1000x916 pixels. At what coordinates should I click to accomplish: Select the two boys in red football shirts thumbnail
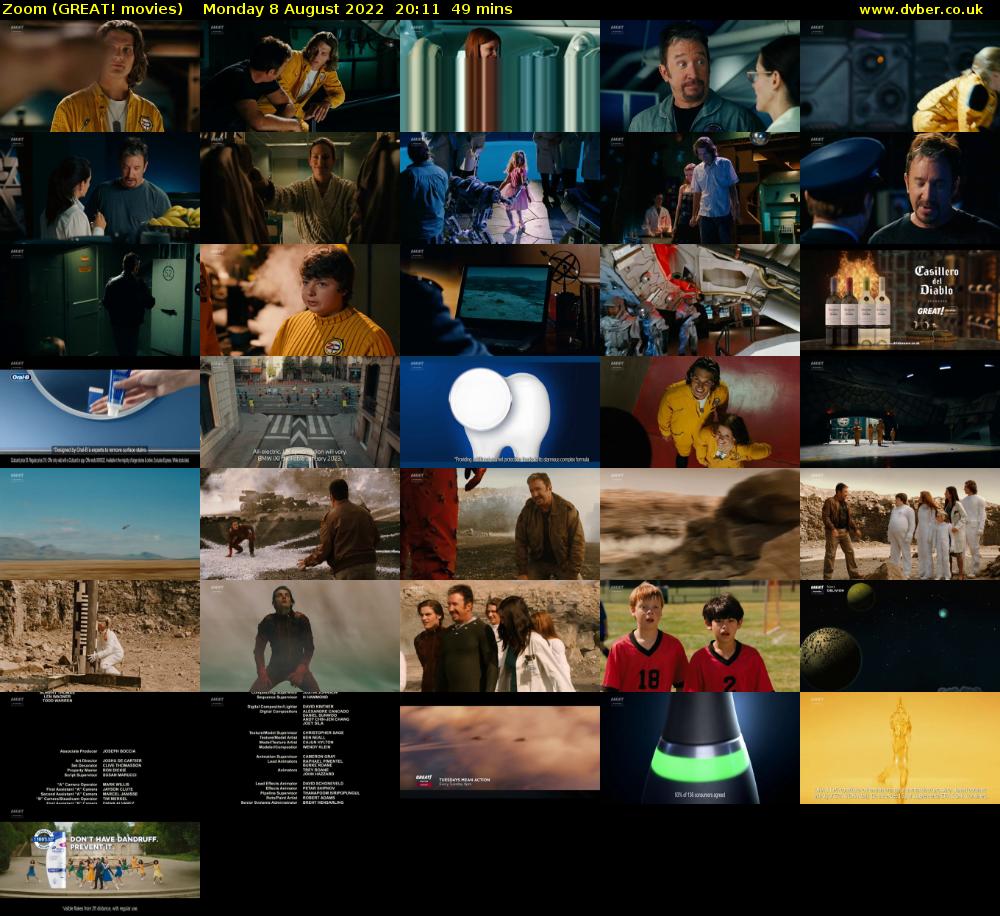700,636
